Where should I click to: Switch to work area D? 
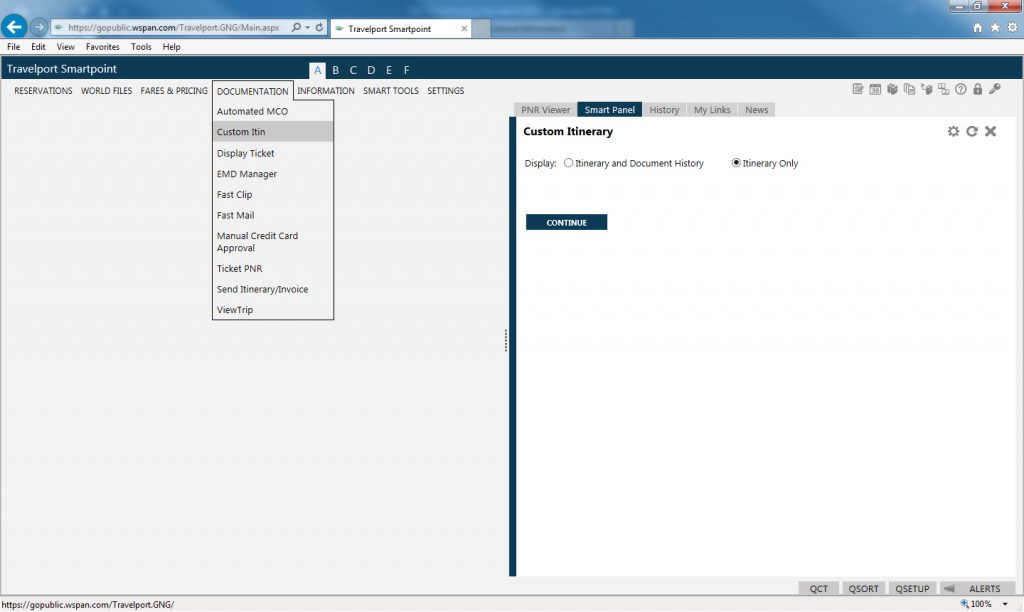371,70
